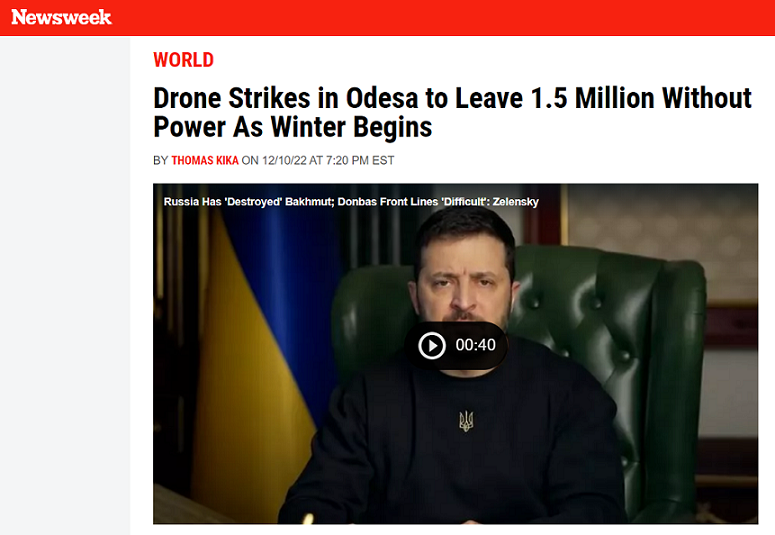Click the 12/10/22 publication date
Screen dimensions: 775x535
click(x=284, y=161)
